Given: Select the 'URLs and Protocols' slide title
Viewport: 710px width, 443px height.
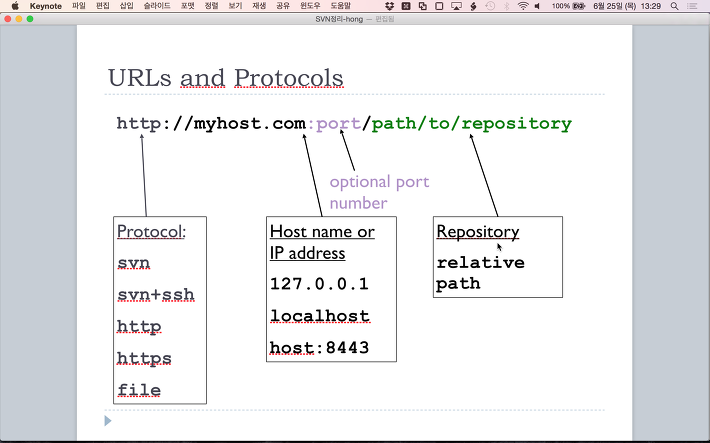Looking at the screenshot, I should (225, 77).
